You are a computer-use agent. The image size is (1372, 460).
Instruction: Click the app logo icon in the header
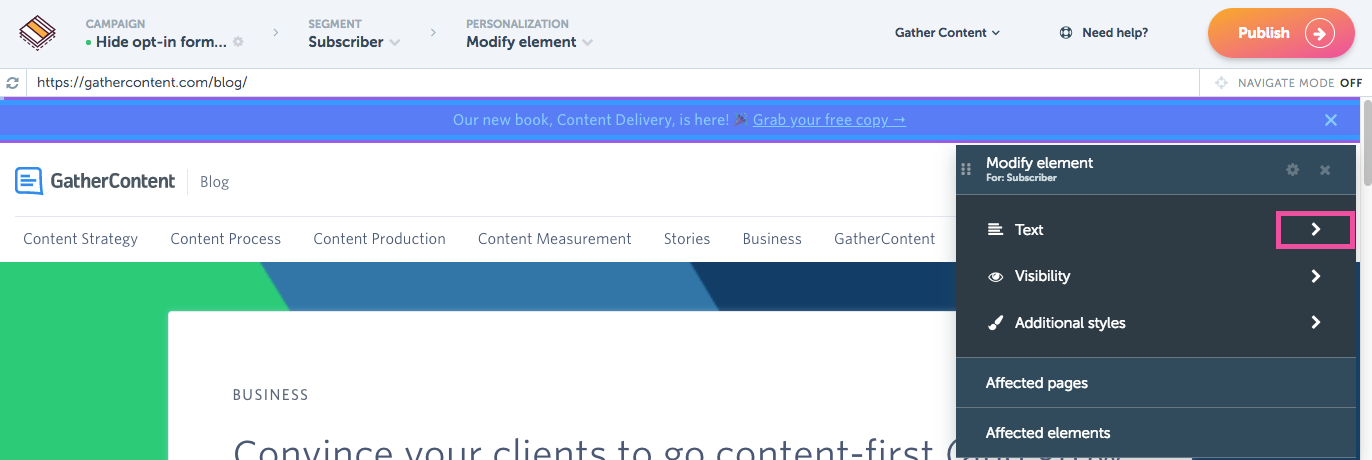37,33
